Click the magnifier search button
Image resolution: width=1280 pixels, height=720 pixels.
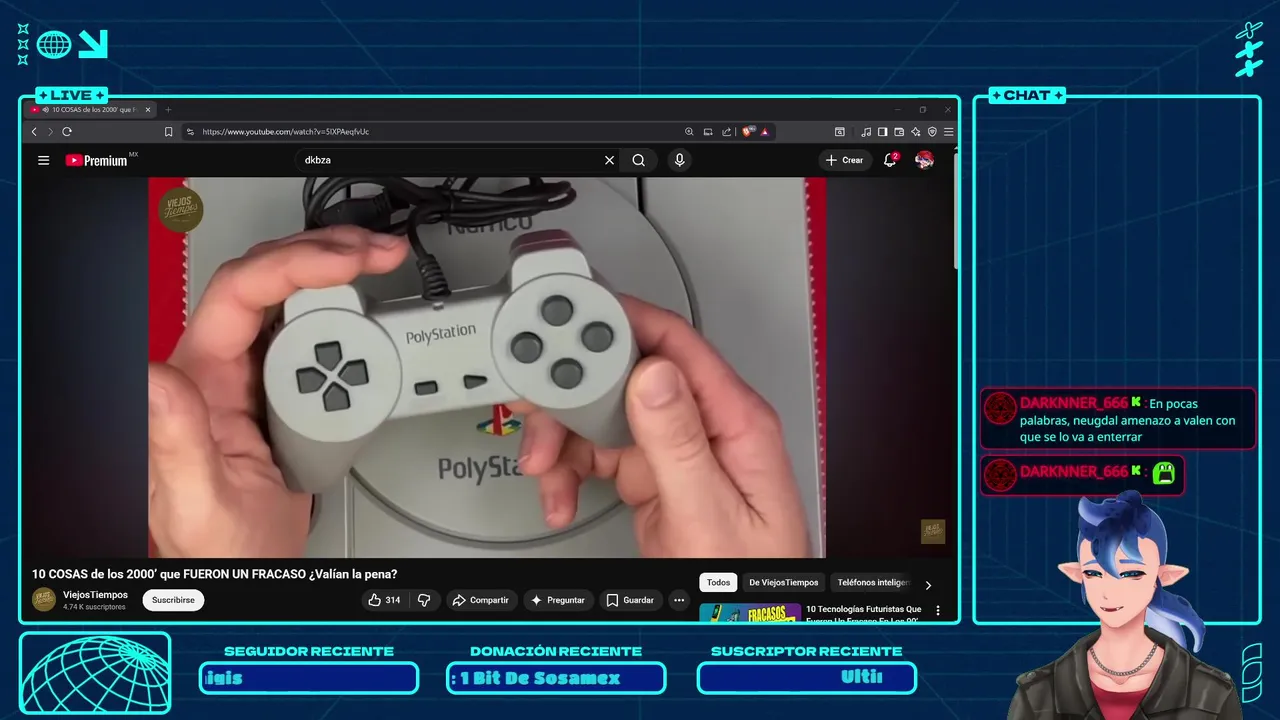point(638,160)
